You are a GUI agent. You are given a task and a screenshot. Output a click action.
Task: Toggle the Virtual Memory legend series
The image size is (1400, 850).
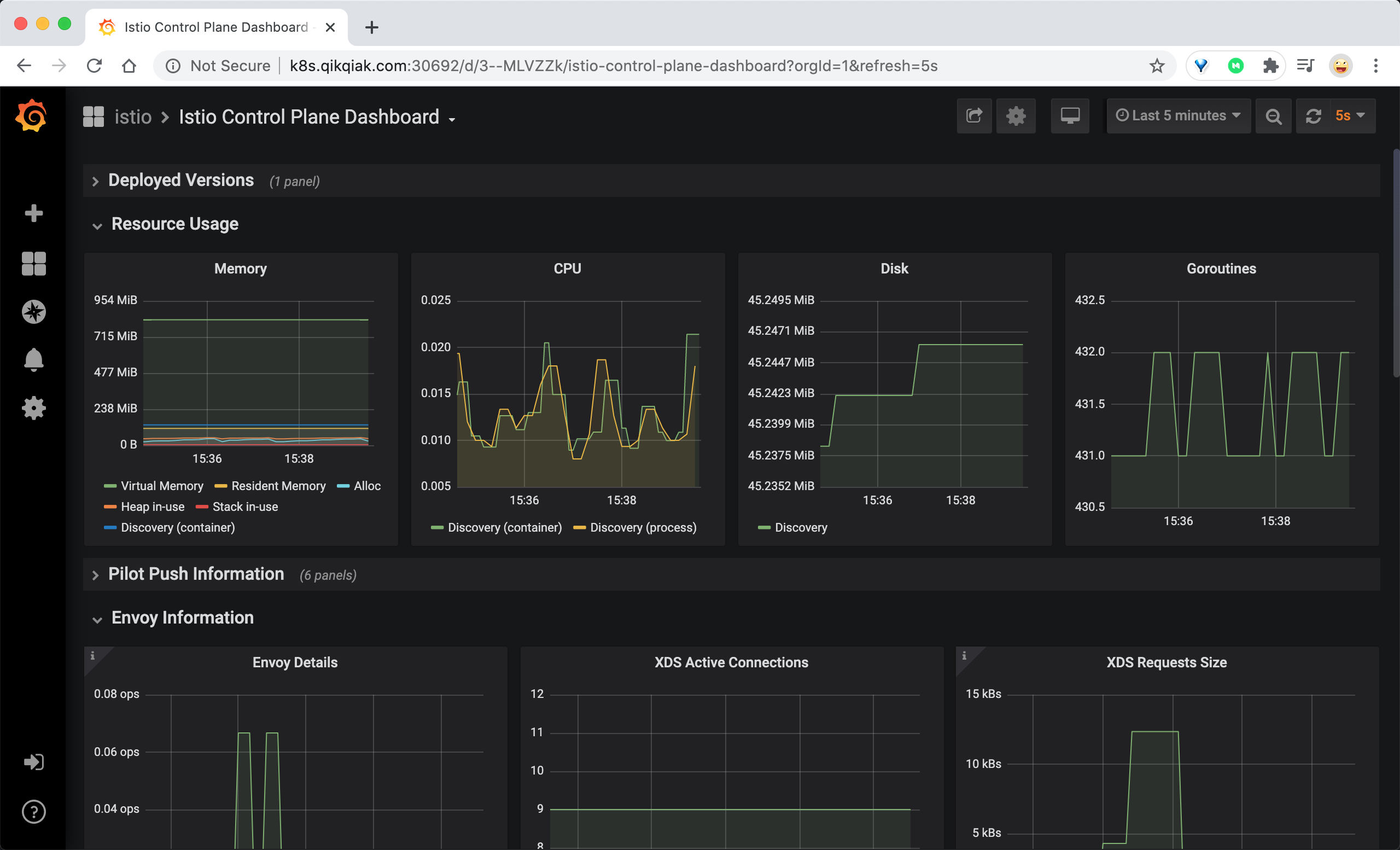point(162,486)
